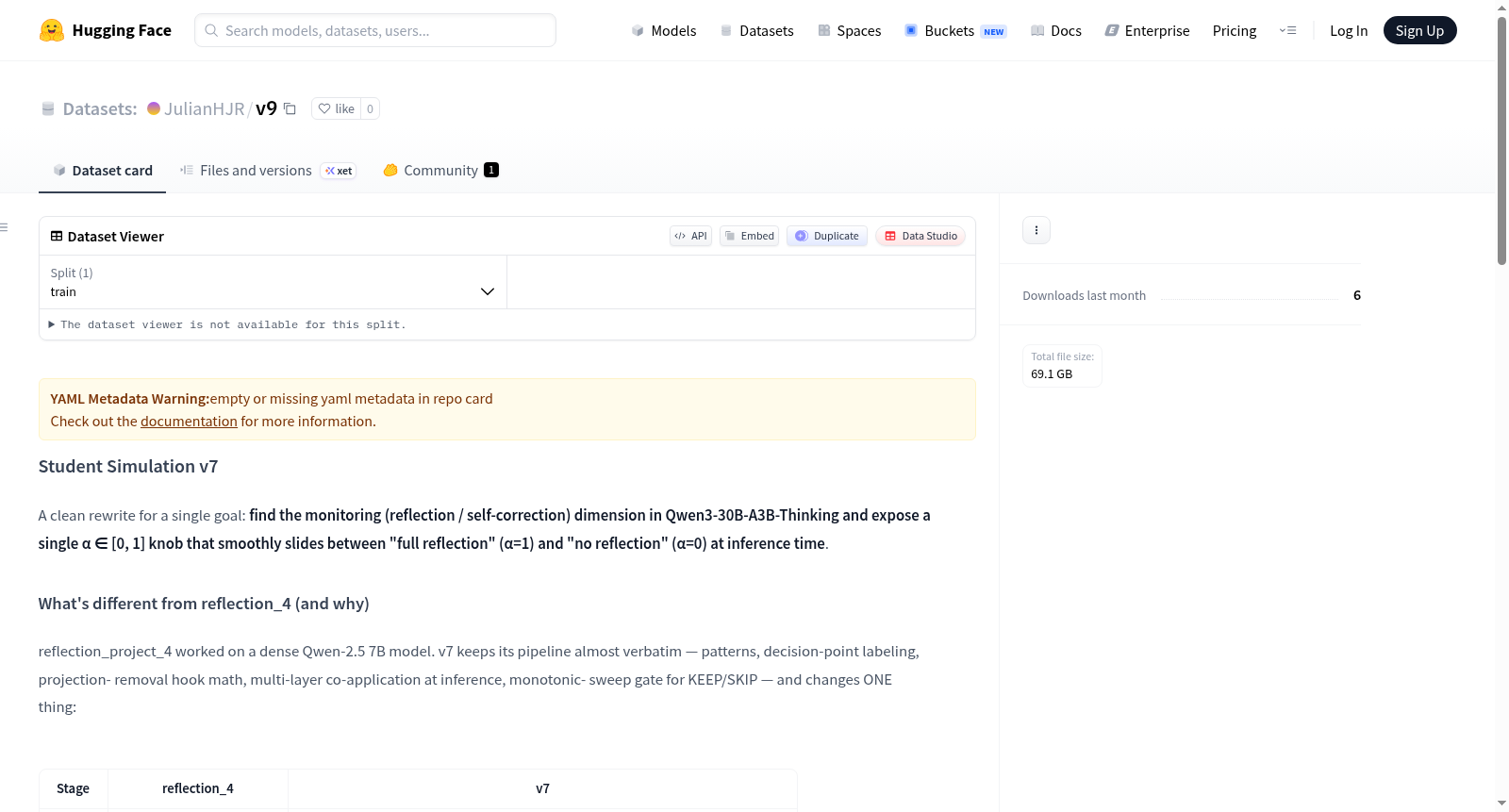
Task: Click the Student Simulation v7 heading
Action: [128, 467]
